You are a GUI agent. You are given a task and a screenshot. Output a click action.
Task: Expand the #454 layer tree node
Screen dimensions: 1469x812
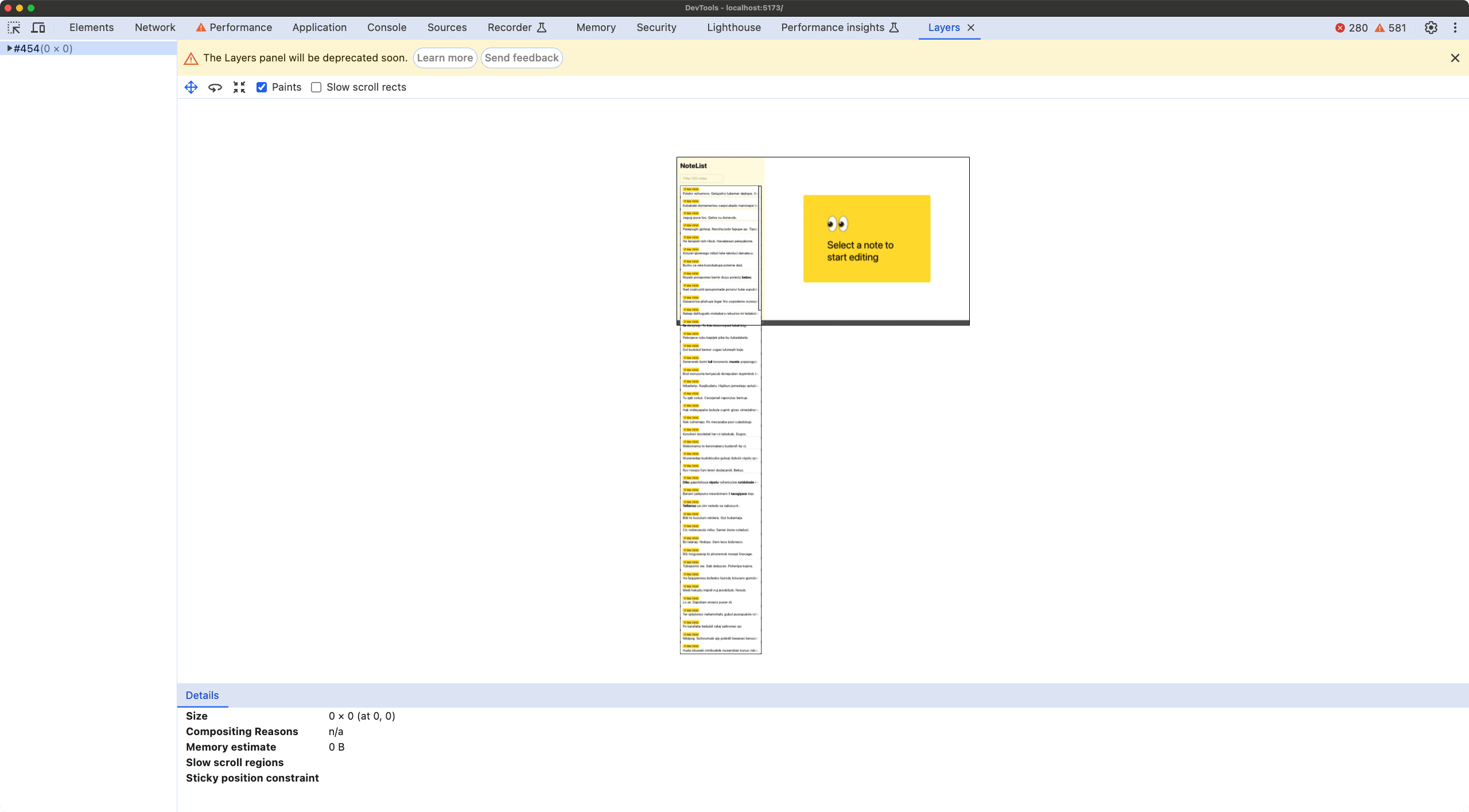pyautogui.click(x=9, y=49)
